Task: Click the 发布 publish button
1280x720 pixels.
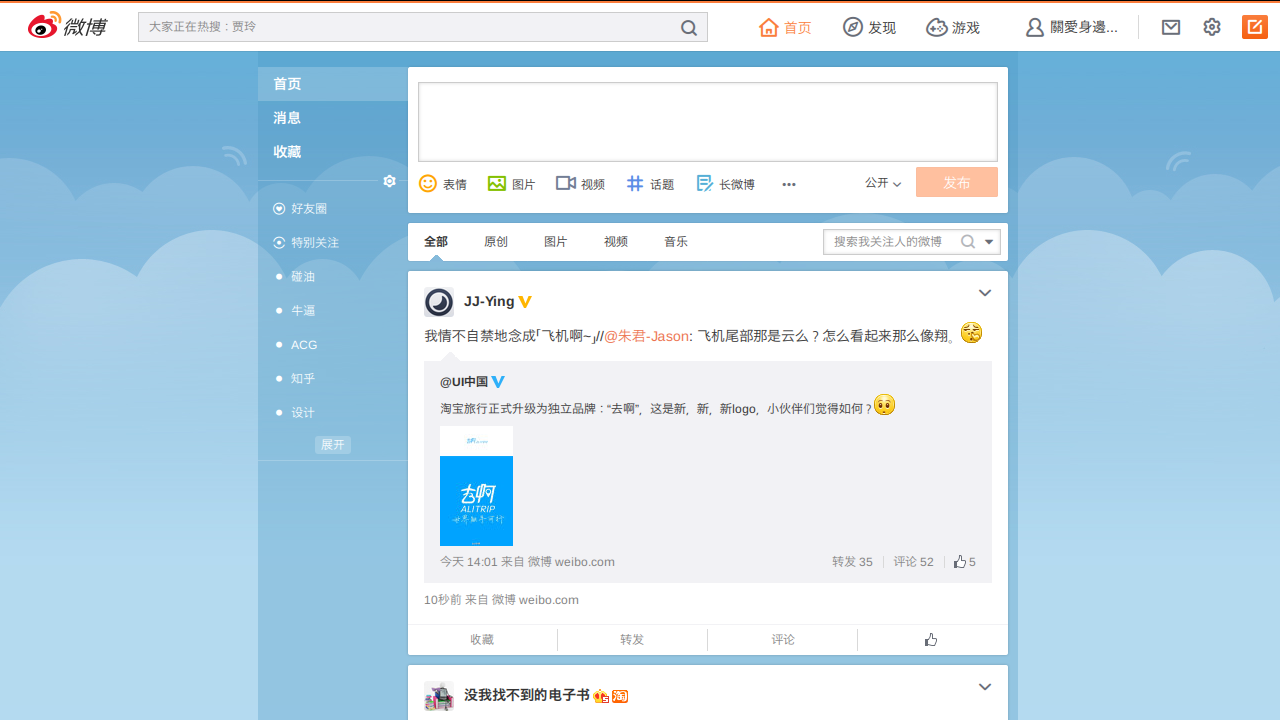Action: click(956, 182)
